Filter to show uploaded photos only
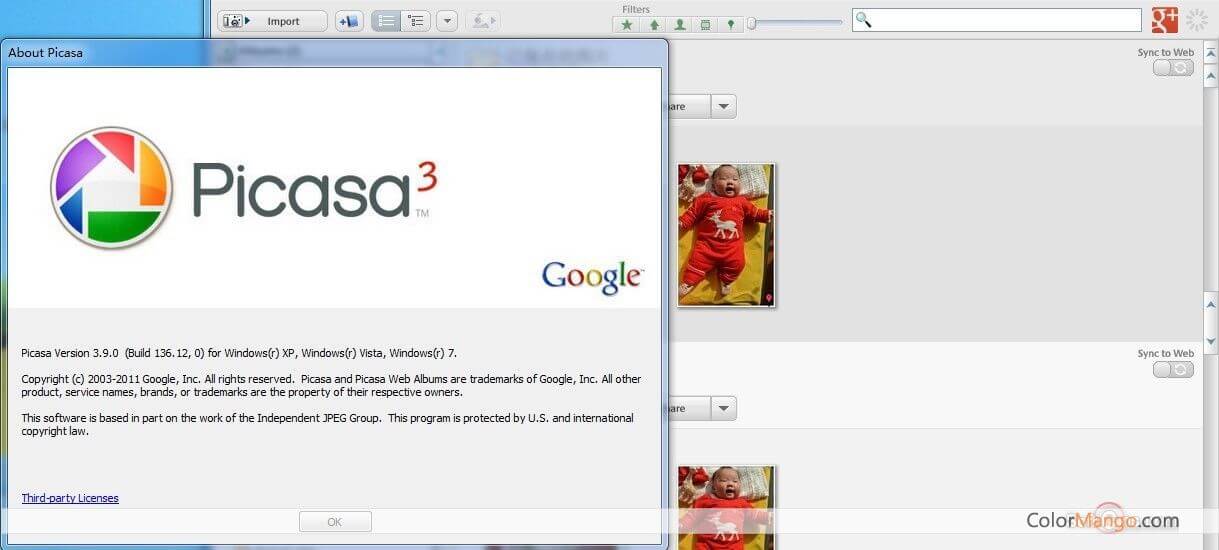The height and width of the screenshot is (550, 1219). click(x=653, y=25)
